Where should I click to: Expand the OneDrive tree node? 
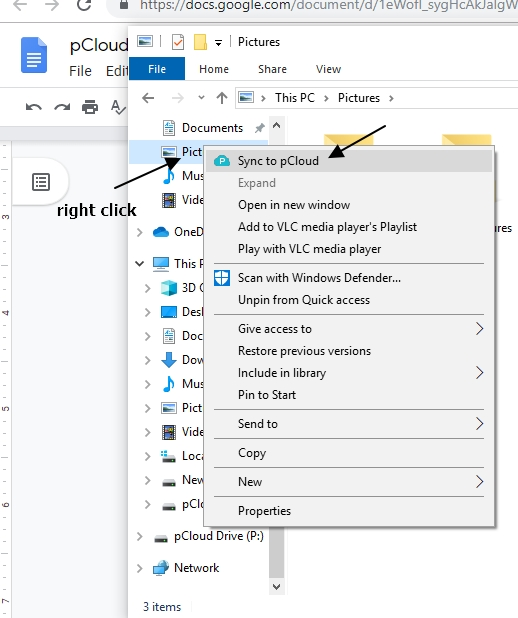click(140, 232)
